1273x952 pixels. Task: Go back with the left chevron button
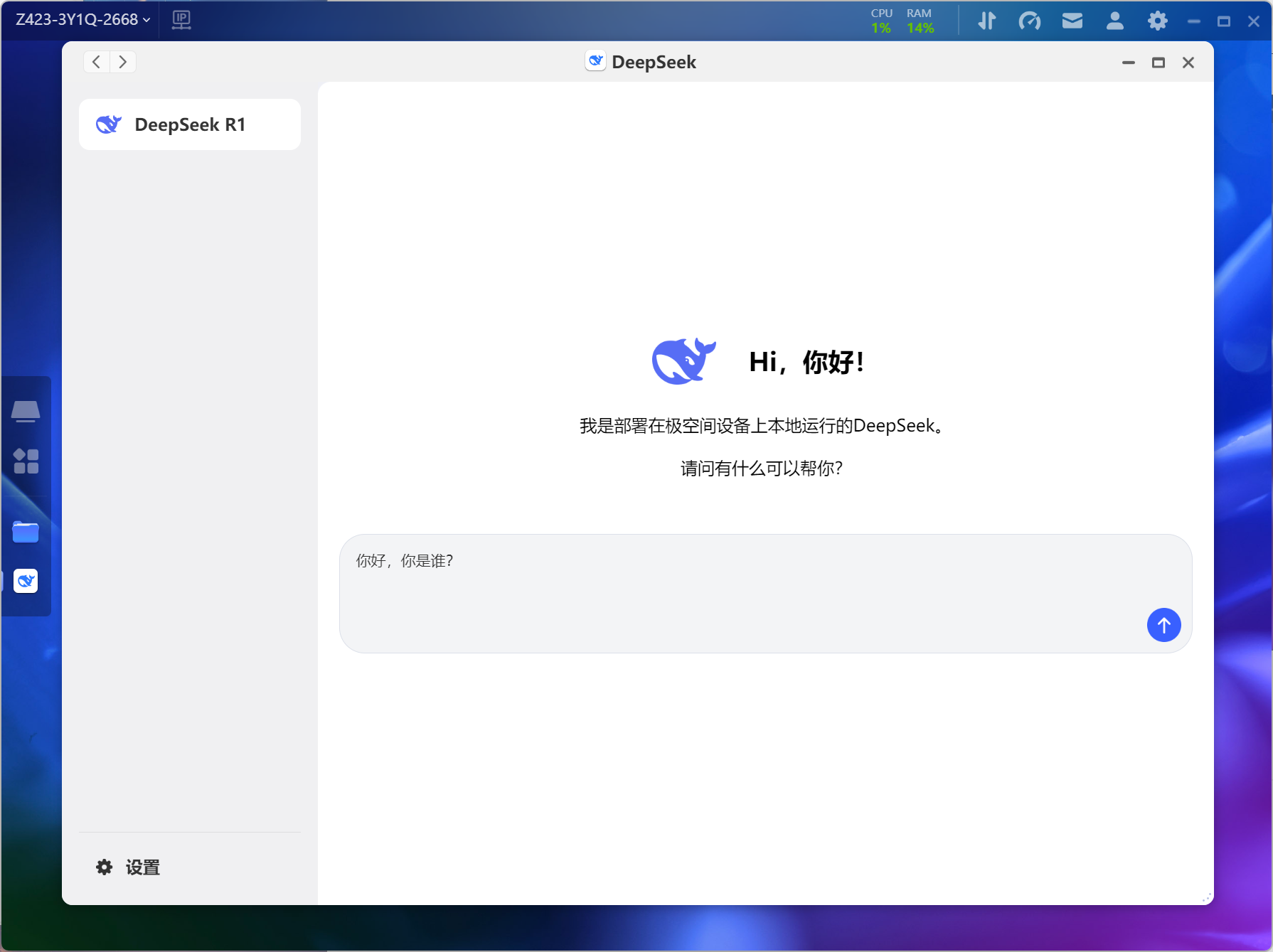coord(97,62)
